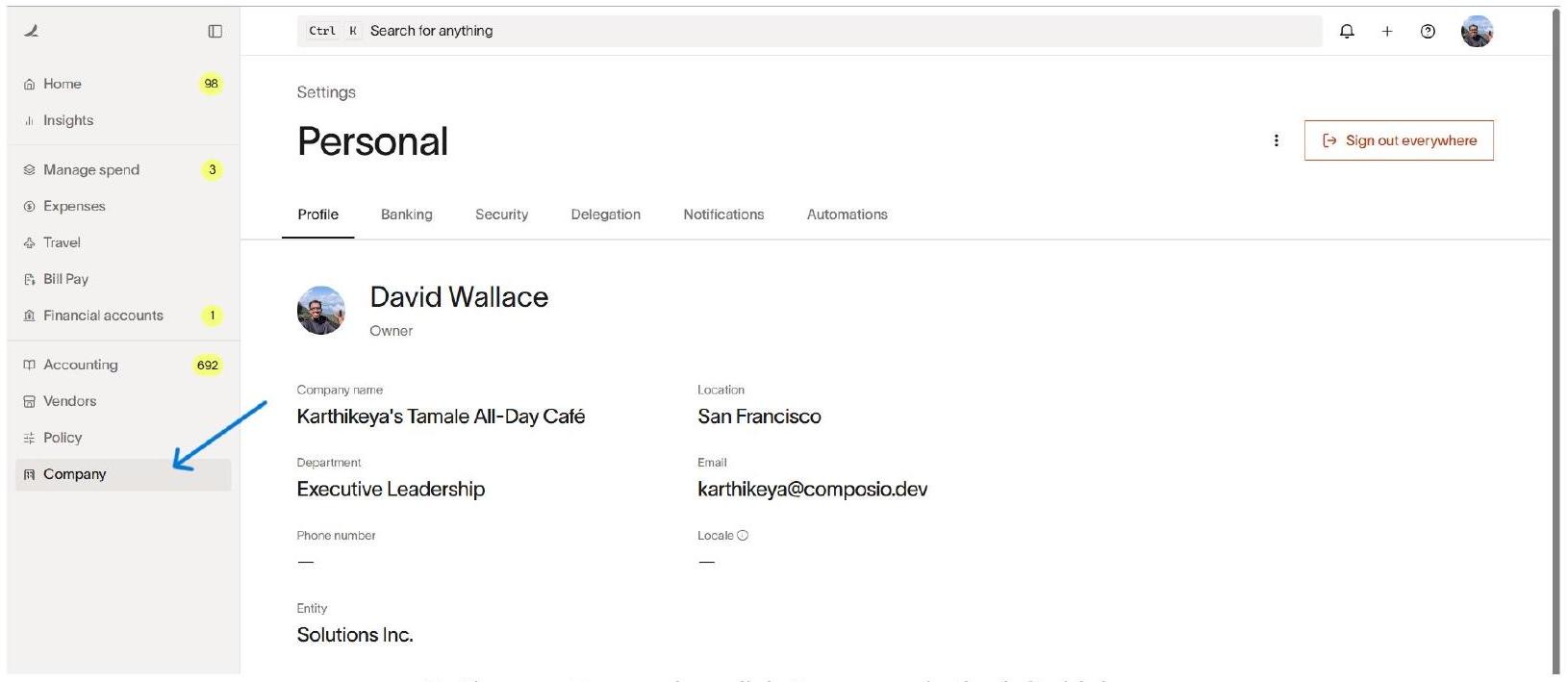Click the Owner role label
The image size is (1568, 682).
pyautogui.click(x=391, y=331)
